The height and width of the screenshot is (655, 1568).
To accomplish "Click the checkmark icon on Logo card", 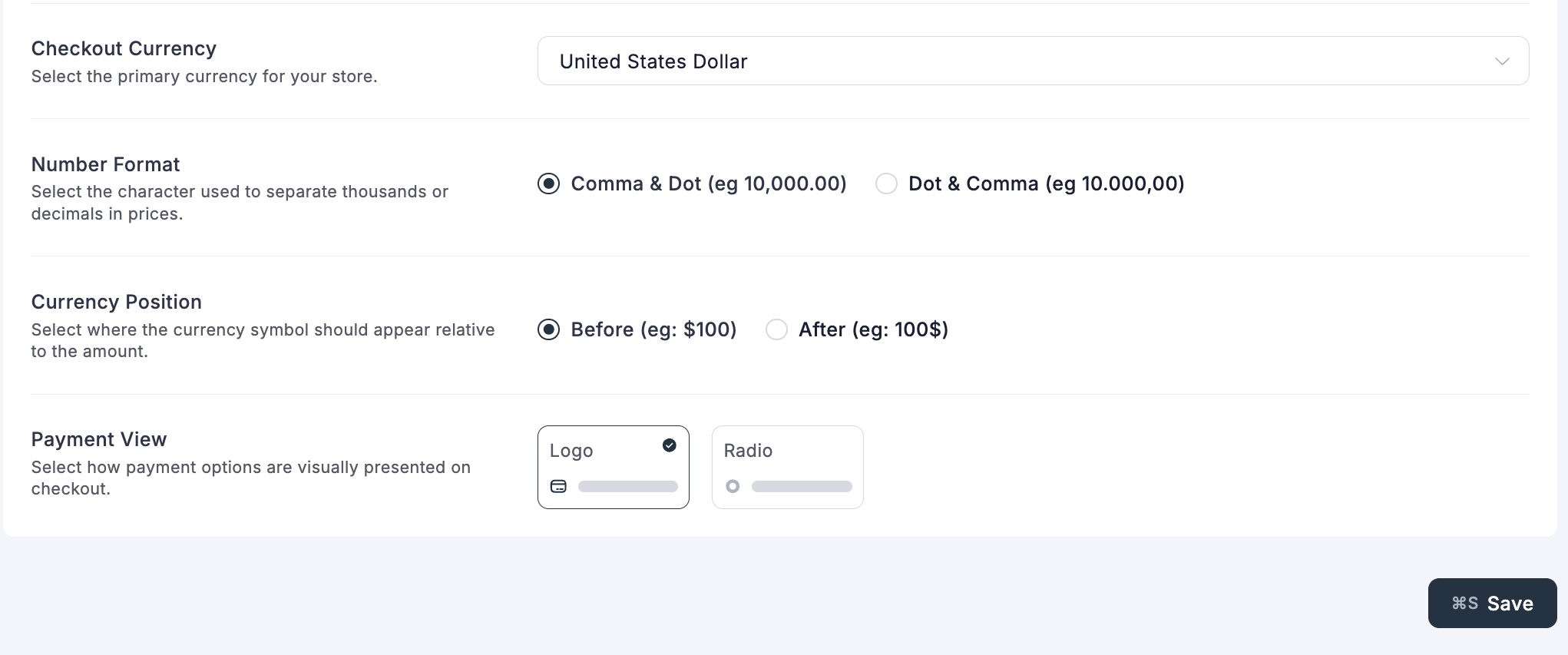I will (x=670, y=445).
